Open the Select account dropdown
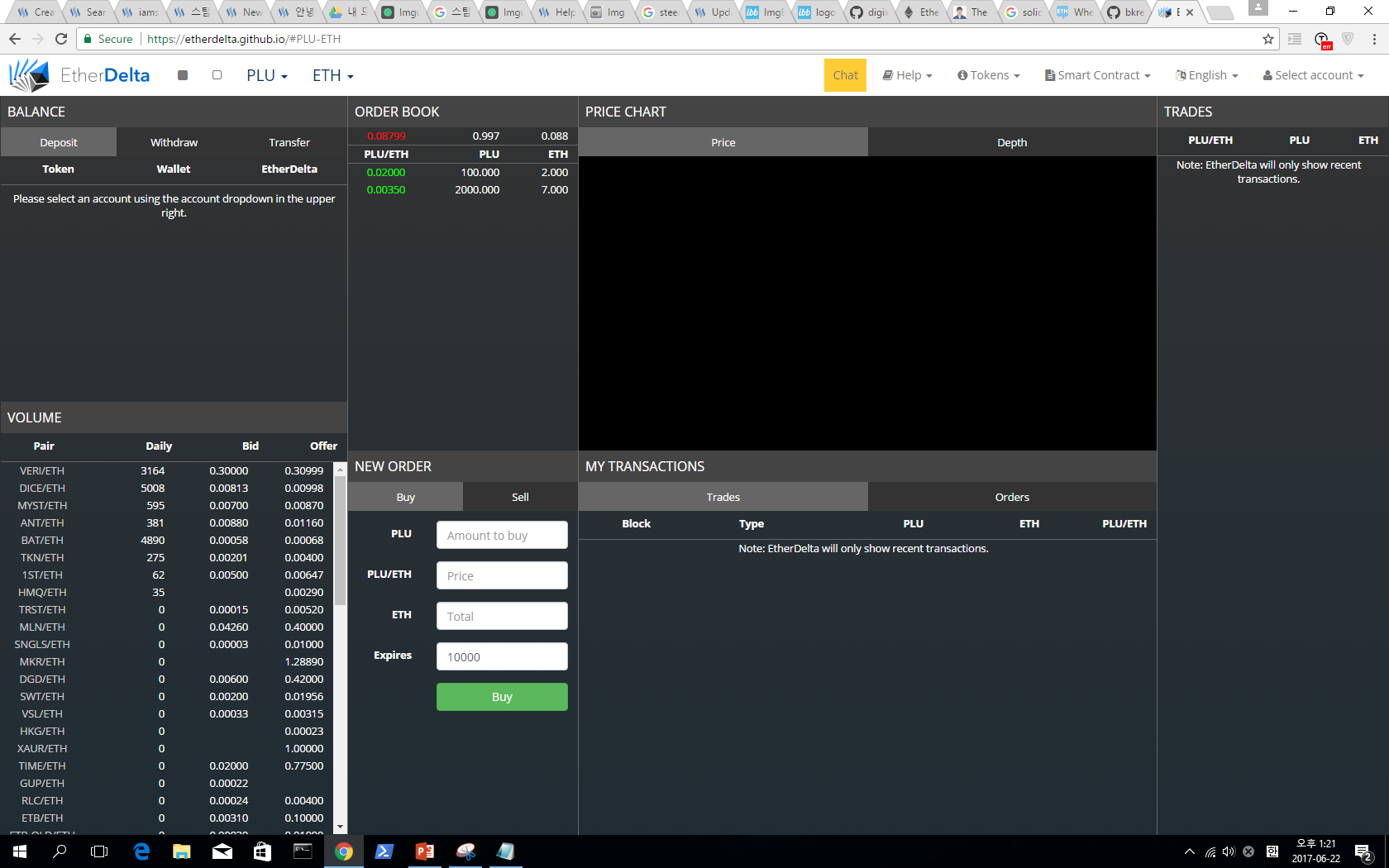Viewport: 1389px width, 868px height. pos(1314,75)
